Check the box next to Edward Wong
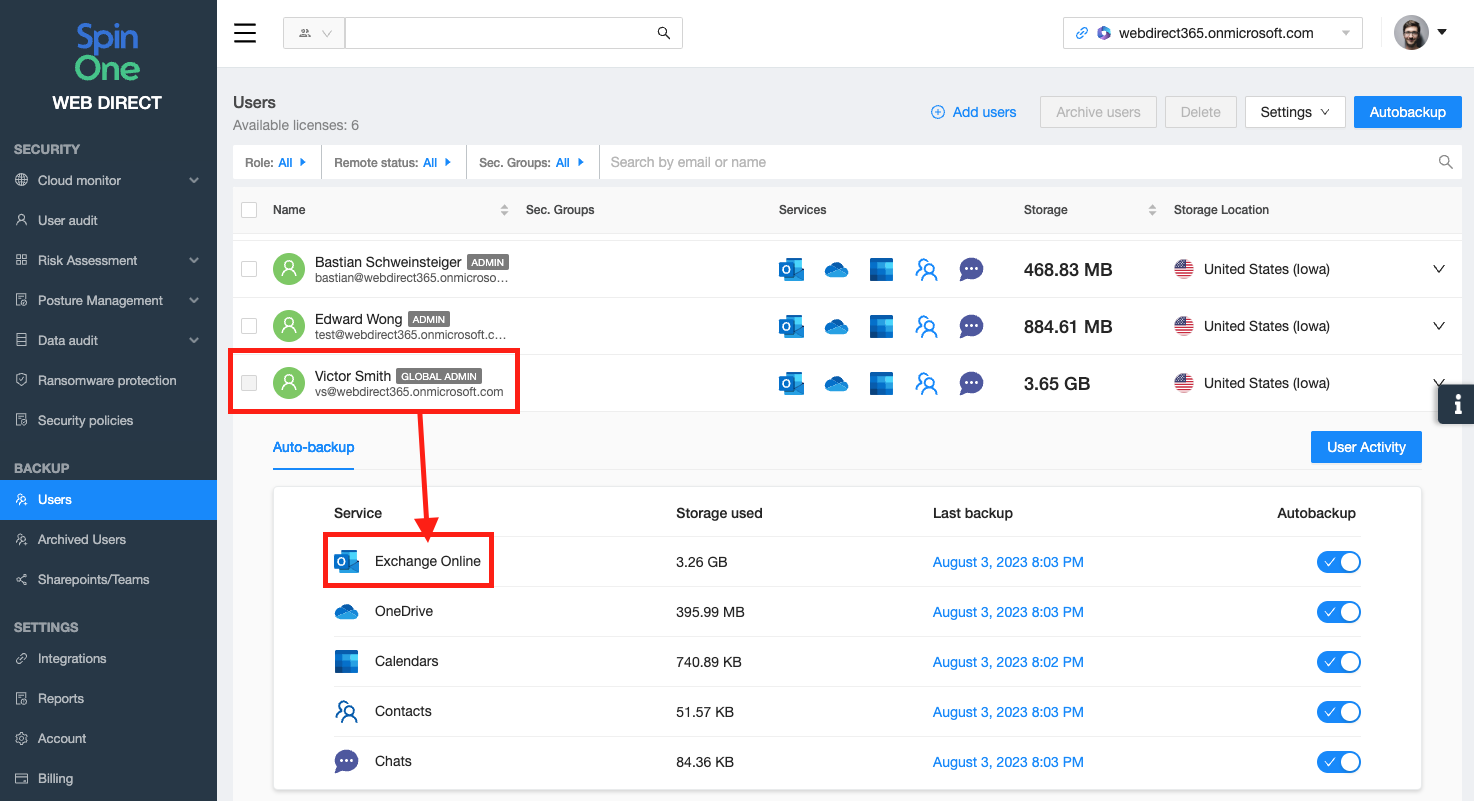The height and width of the screenshot is (801, 1474). [249, 326]
